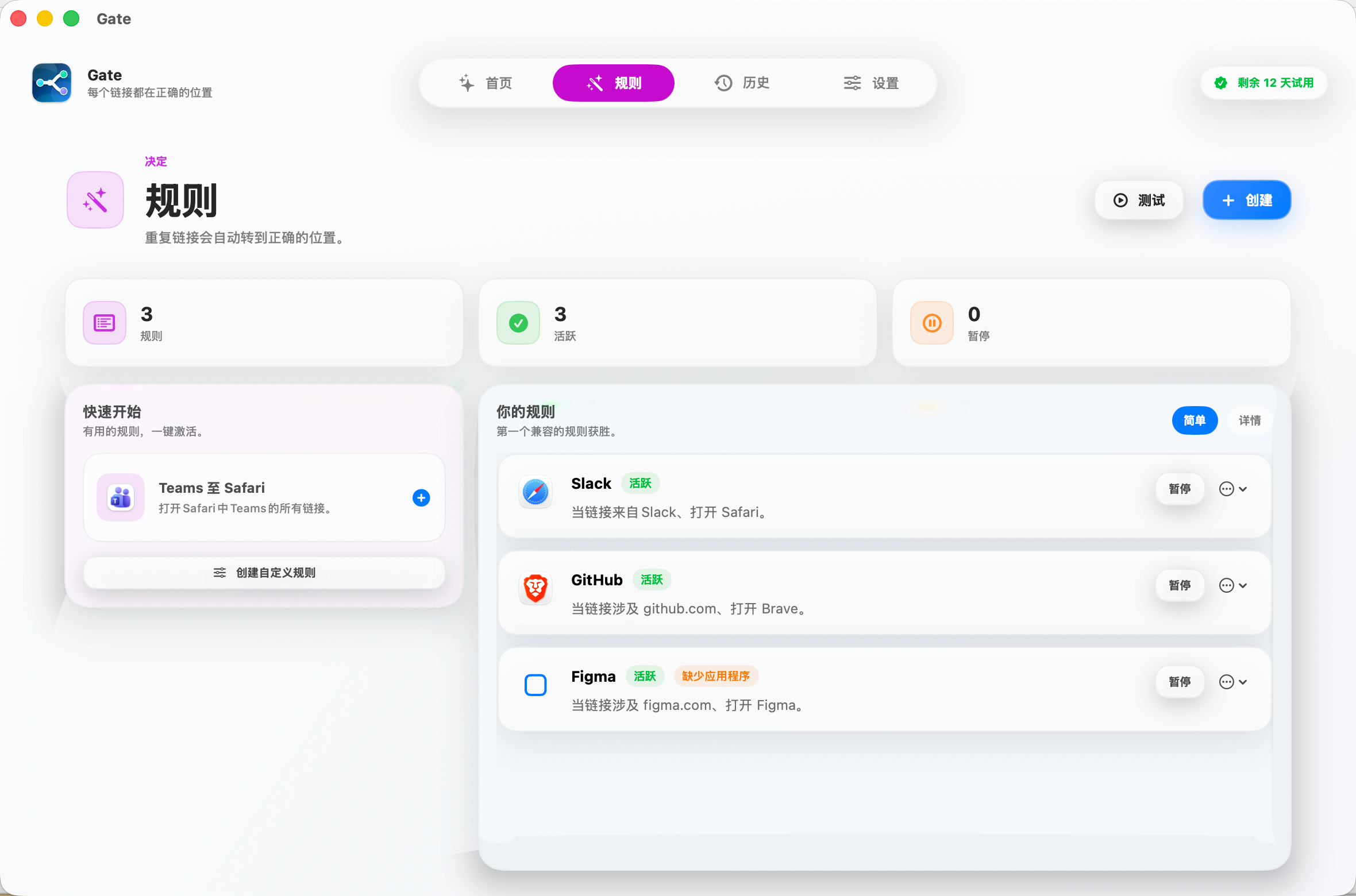Click 创建自定义规则 create custom rule button
The image size is (1356, 896).
(x=264, y=573)
